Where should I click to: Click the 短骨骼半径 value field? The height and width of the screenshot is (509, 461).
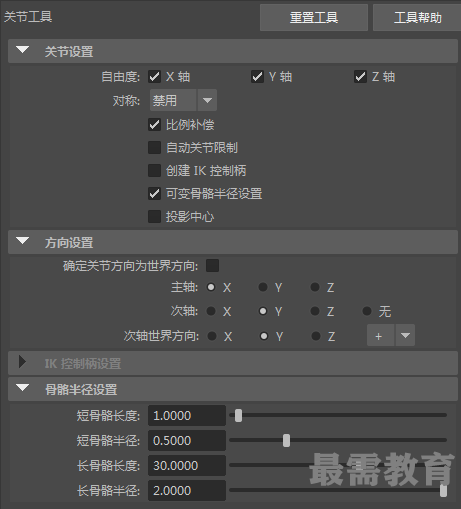click(x=187, y=440)
